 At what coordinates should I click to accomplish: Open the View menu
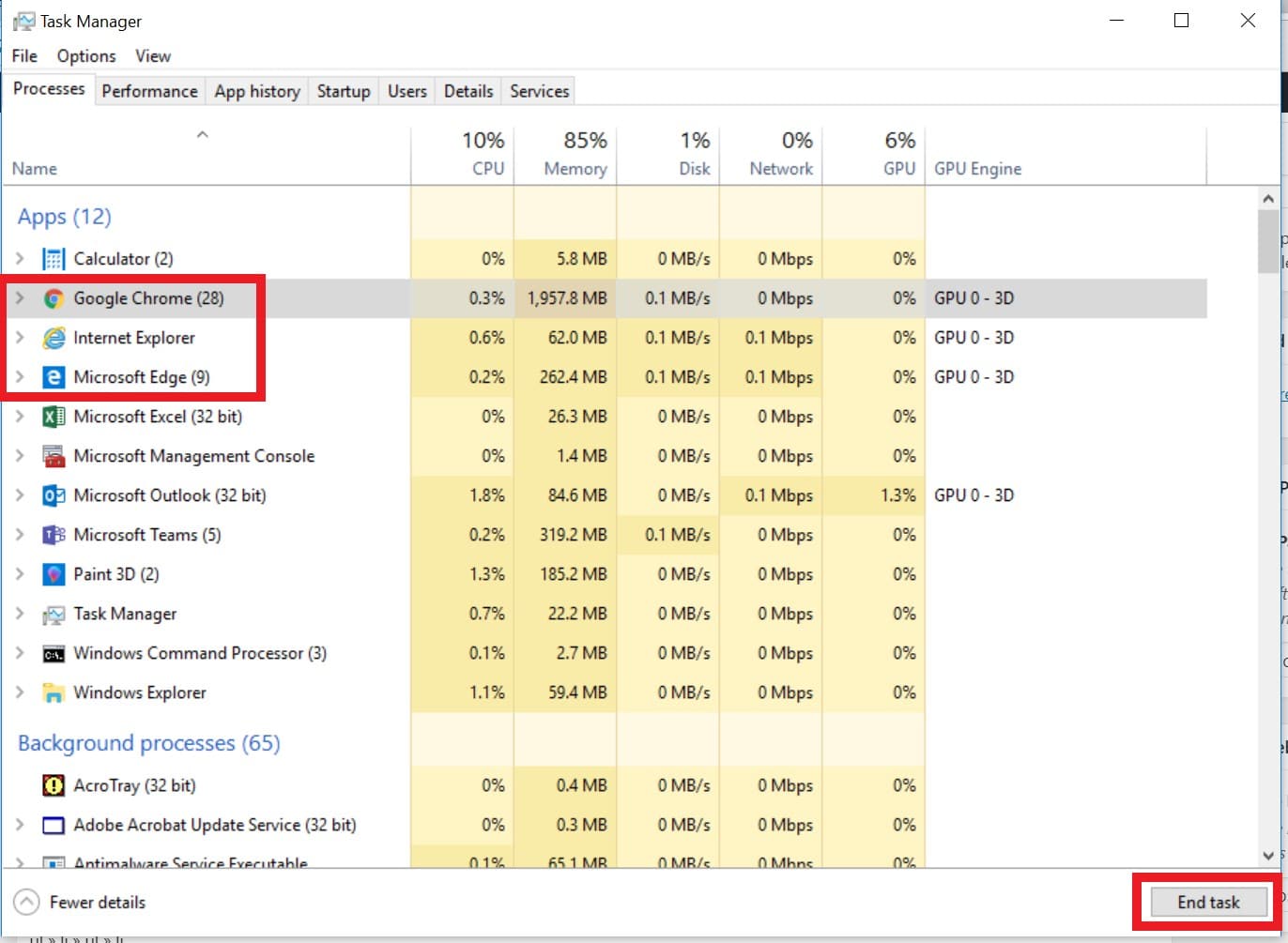click(x=153, y=56)
